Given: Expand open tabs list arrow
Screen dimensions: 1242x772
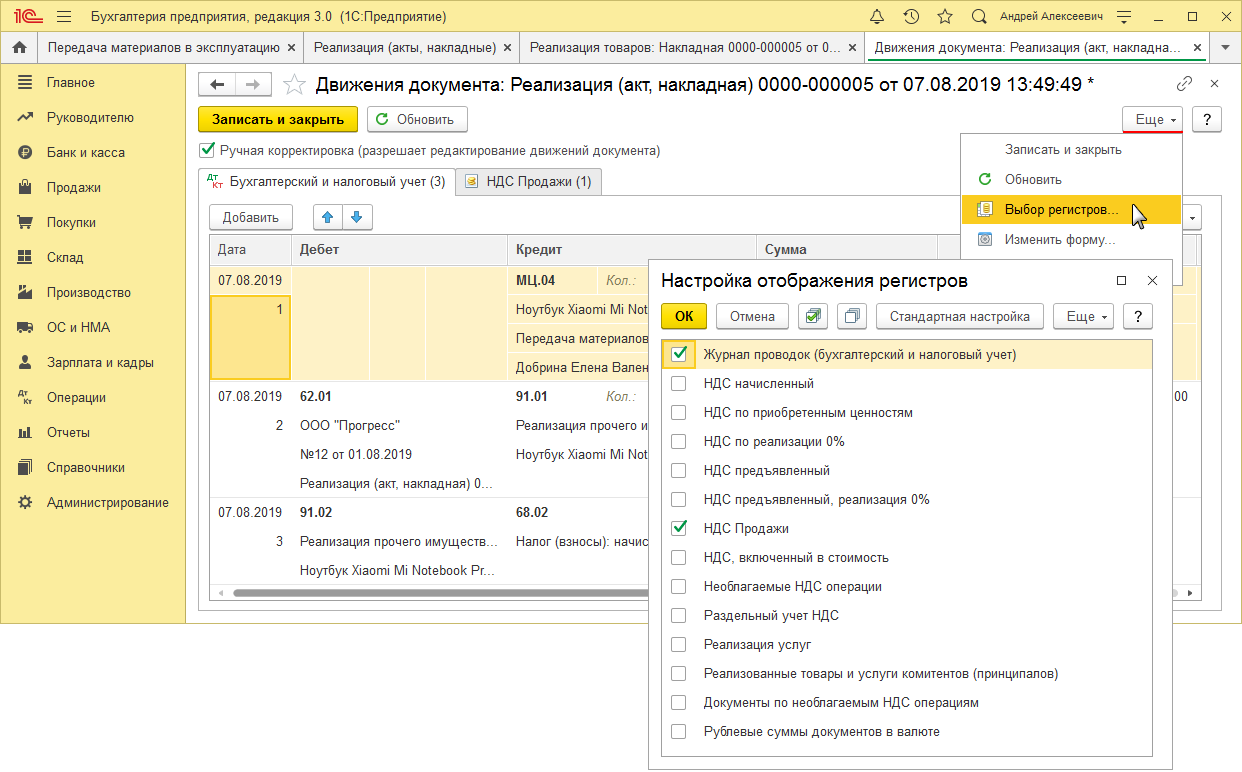Looking at the screenshot, I should (x=1225, y=47).
